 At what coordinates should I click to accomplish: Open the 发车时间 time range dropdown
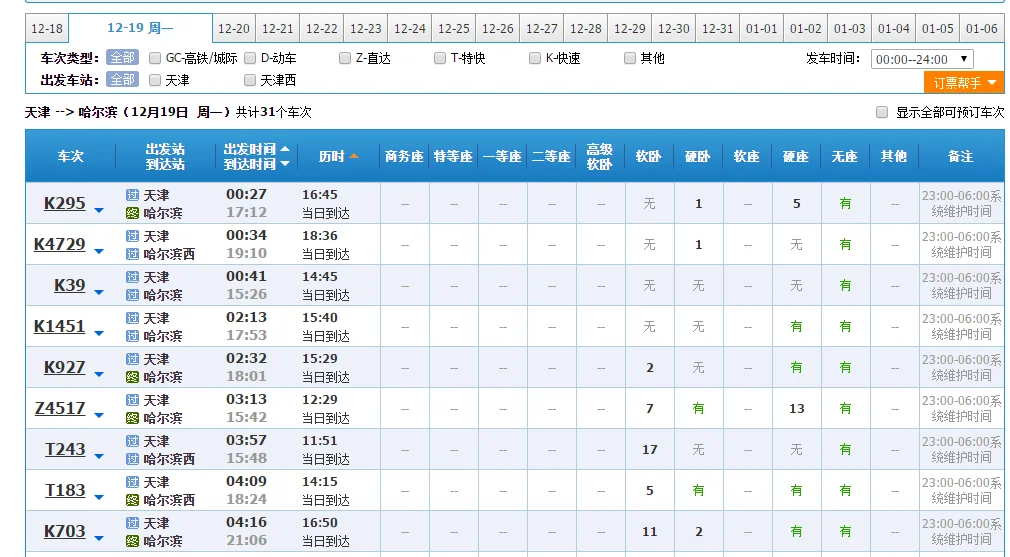922,59
